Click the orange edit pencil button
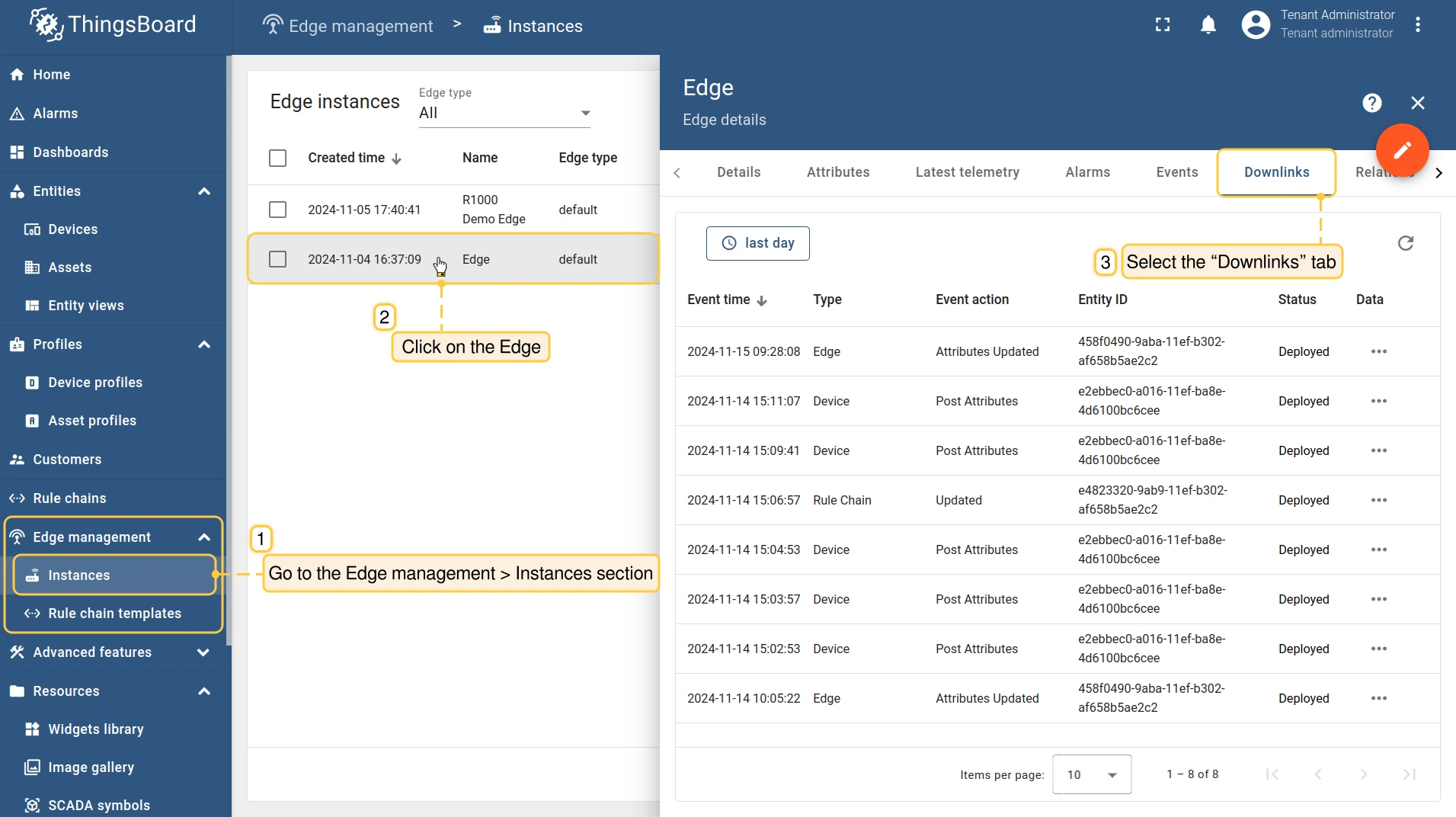Image resolution: width=1456 pixels, height=817 pixels. pos(1402,150)
